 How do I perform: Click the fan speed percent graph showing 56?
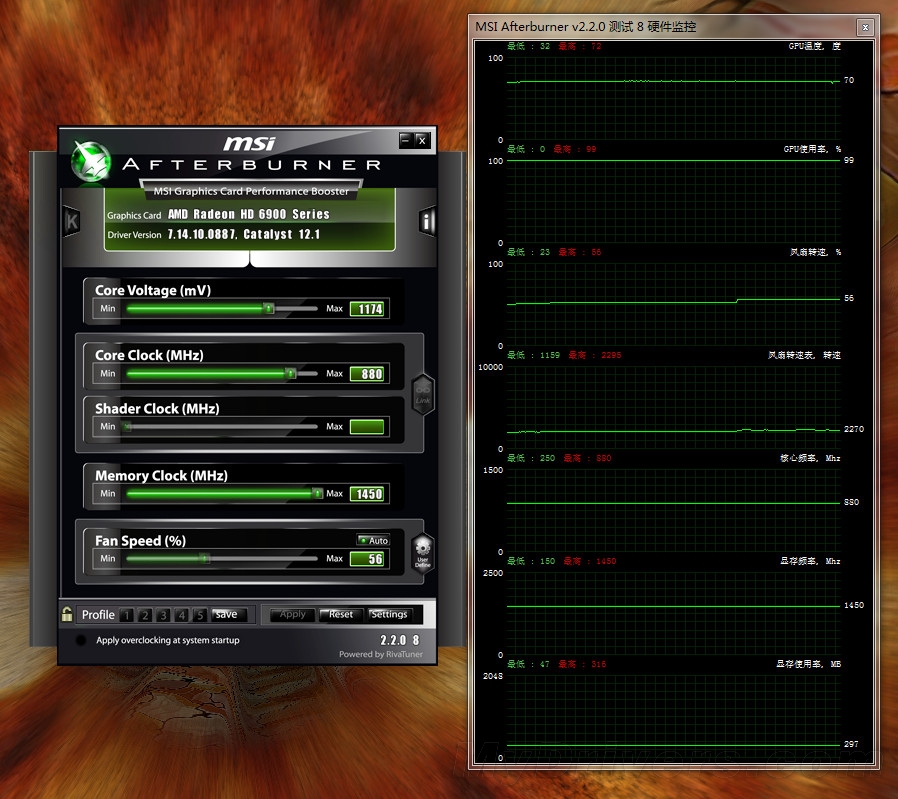(x=674, y=305)
